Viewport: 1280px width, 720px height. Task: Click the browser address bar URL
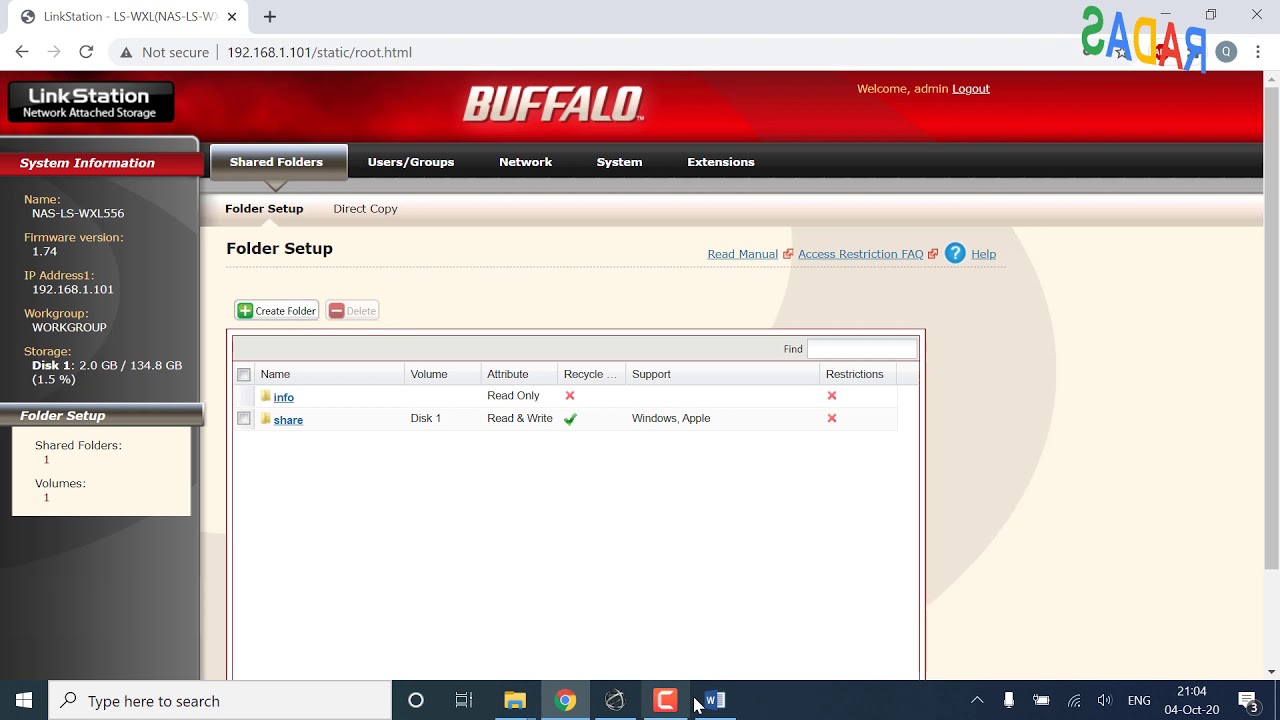pos(320,52)
